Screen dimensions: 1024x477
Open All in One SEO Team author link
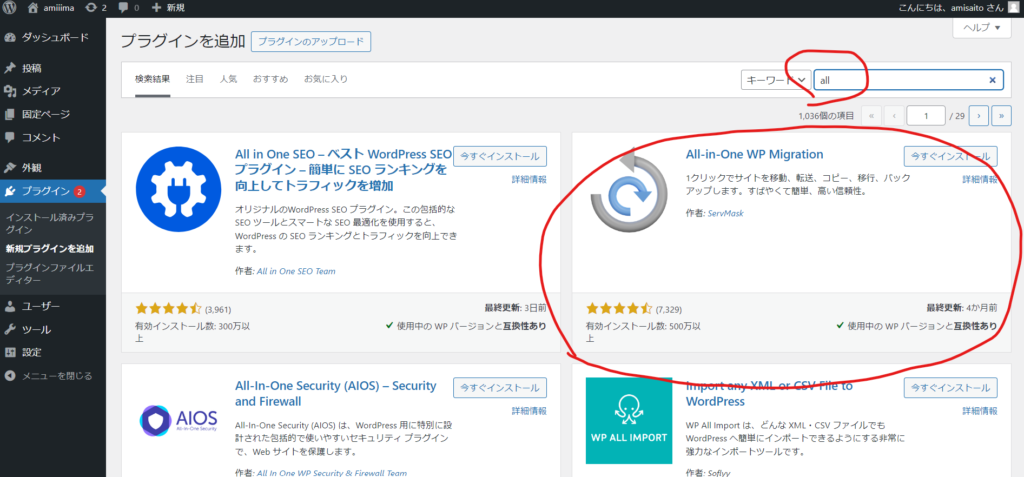click(296, 271)
